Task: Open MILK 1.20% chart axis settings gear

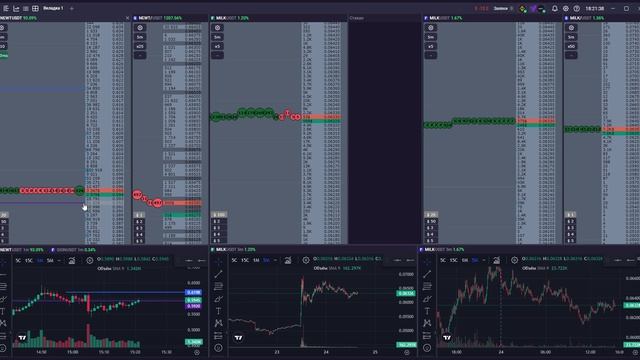Action: pos(407,352)
